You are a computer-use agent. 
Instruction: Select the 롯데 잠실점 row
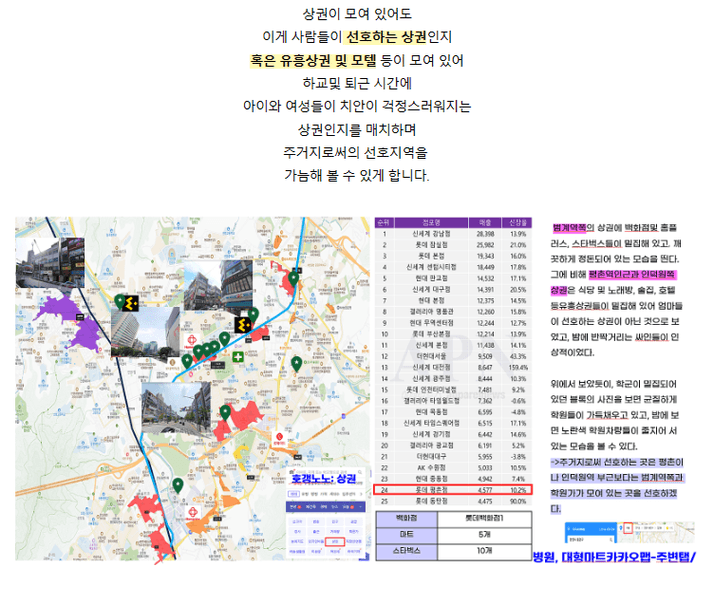(454, 245)
